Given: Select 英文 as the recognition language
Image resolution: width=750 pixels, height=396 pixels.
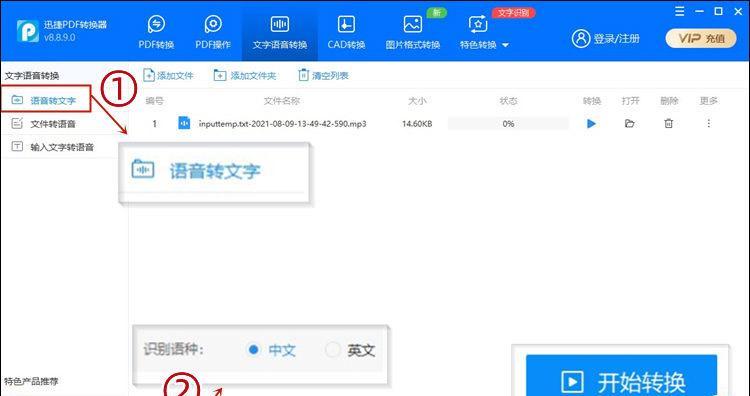Looking at the screenshot, I should (332, 350).
